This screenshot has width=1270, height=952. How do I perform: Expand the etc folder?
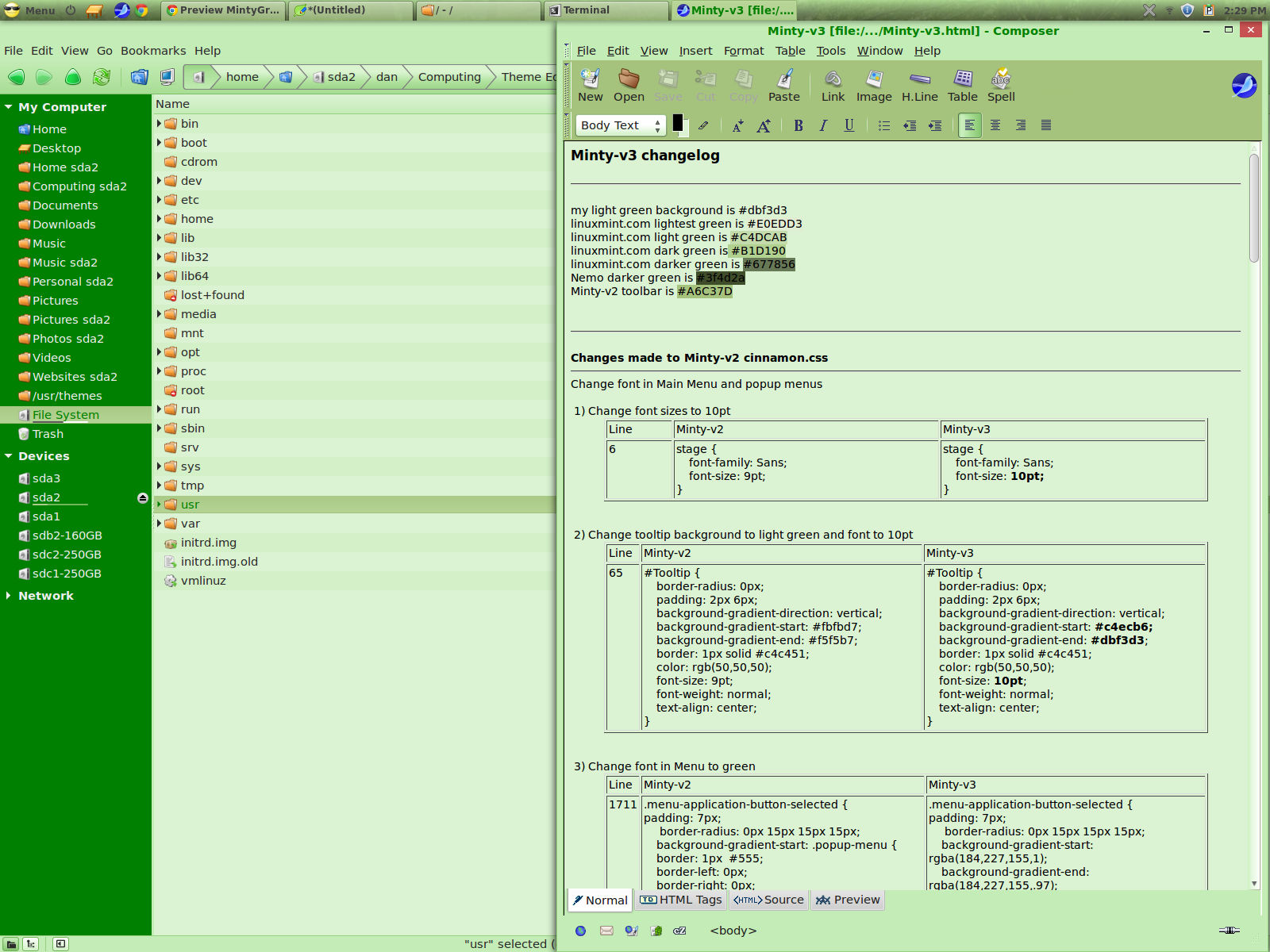pos(159,200)
